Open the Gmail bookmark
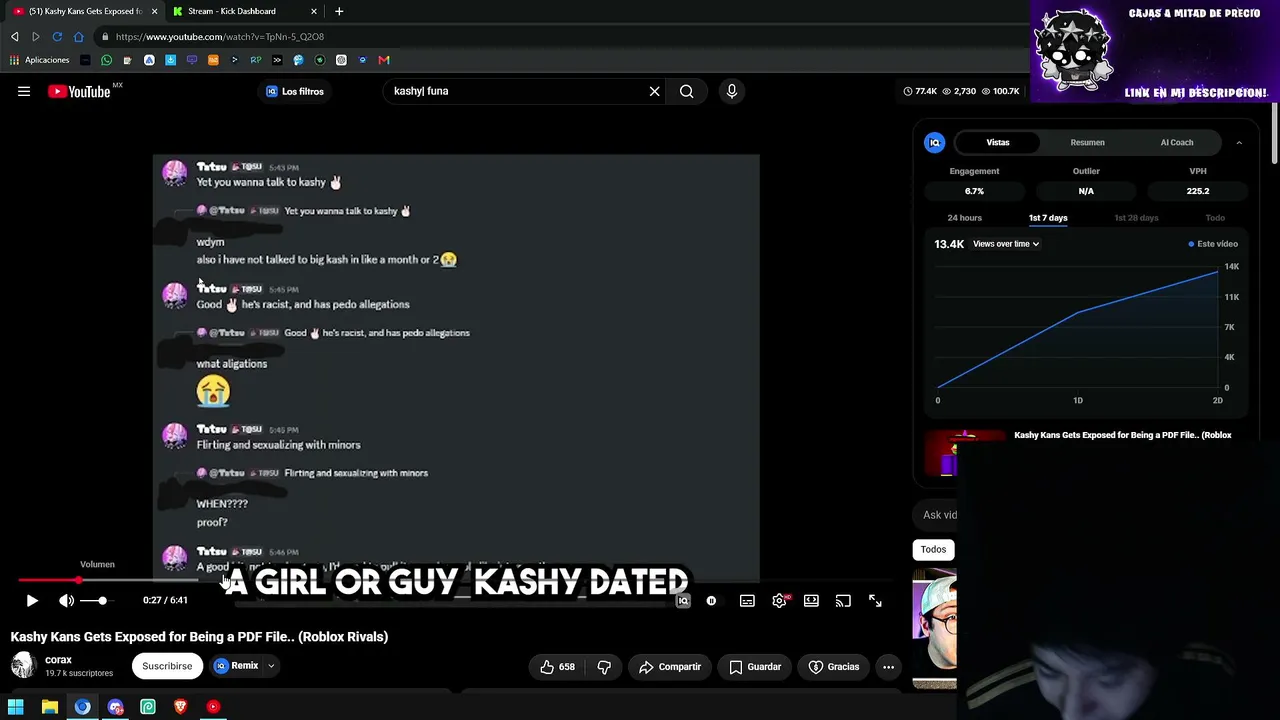This screenshot has width=1280, height=720. 384,60
